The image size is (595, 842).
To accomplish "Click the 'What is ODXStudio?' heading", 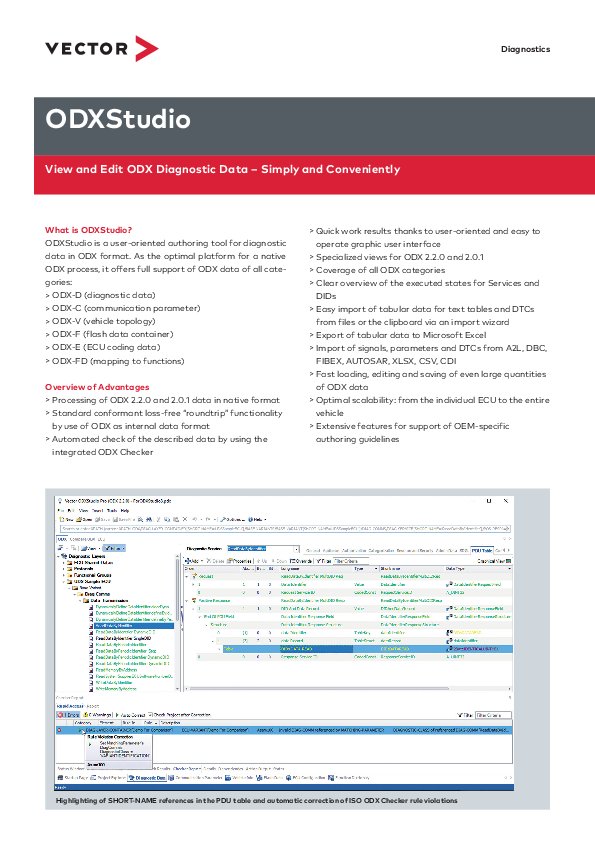I will coord(88,230).
